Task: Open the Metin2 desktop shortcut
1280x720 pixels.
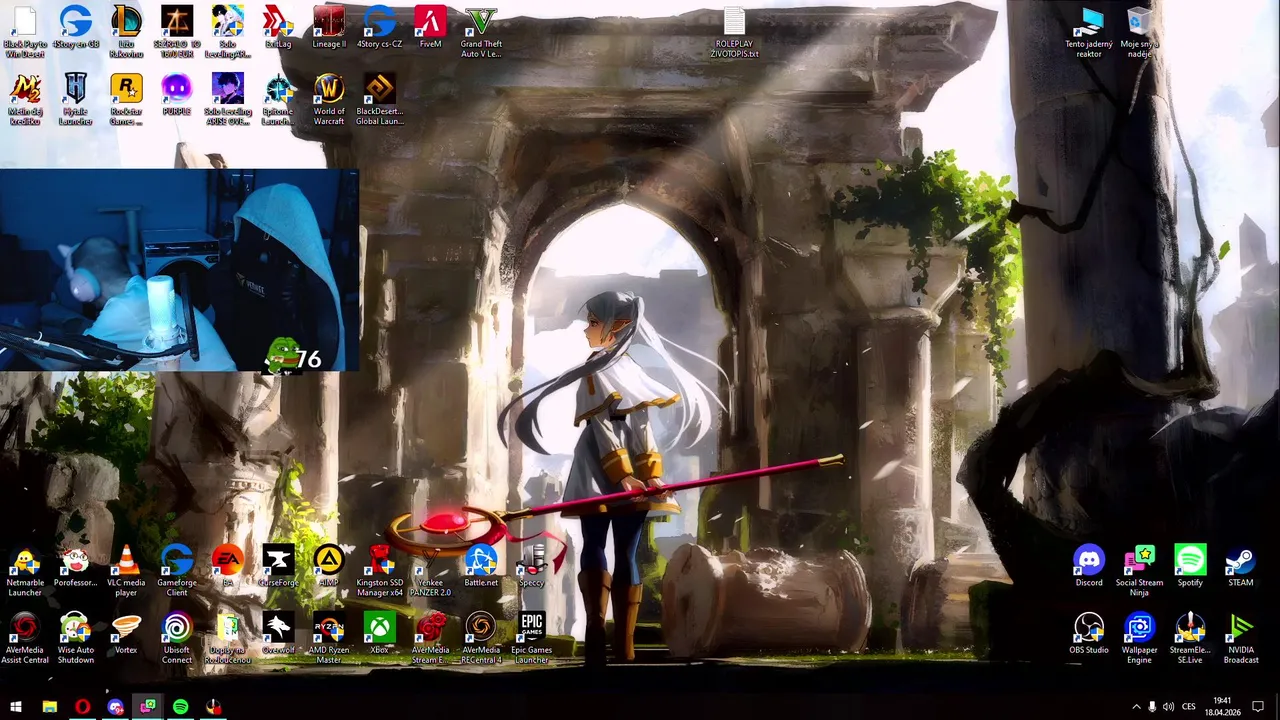Action: pos(25,100)
